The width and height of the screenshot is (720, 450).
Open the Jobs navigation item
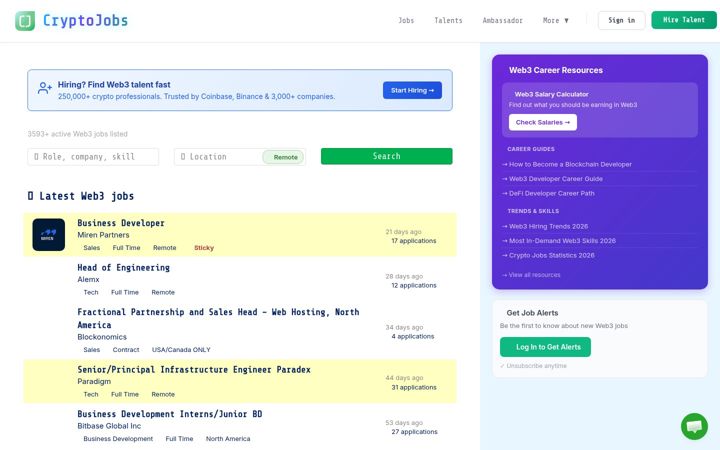[406, 21]
